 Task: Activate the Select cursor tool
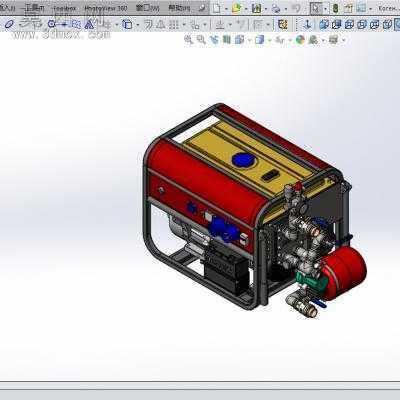coord(316,8)
